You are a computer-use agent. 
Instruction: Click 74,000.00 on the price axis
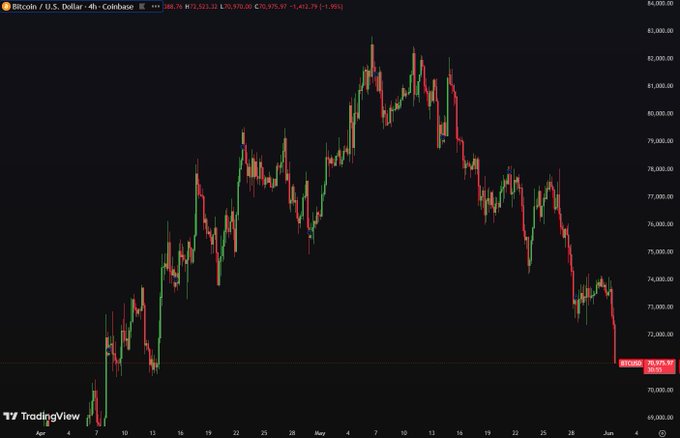pos(660,279)
